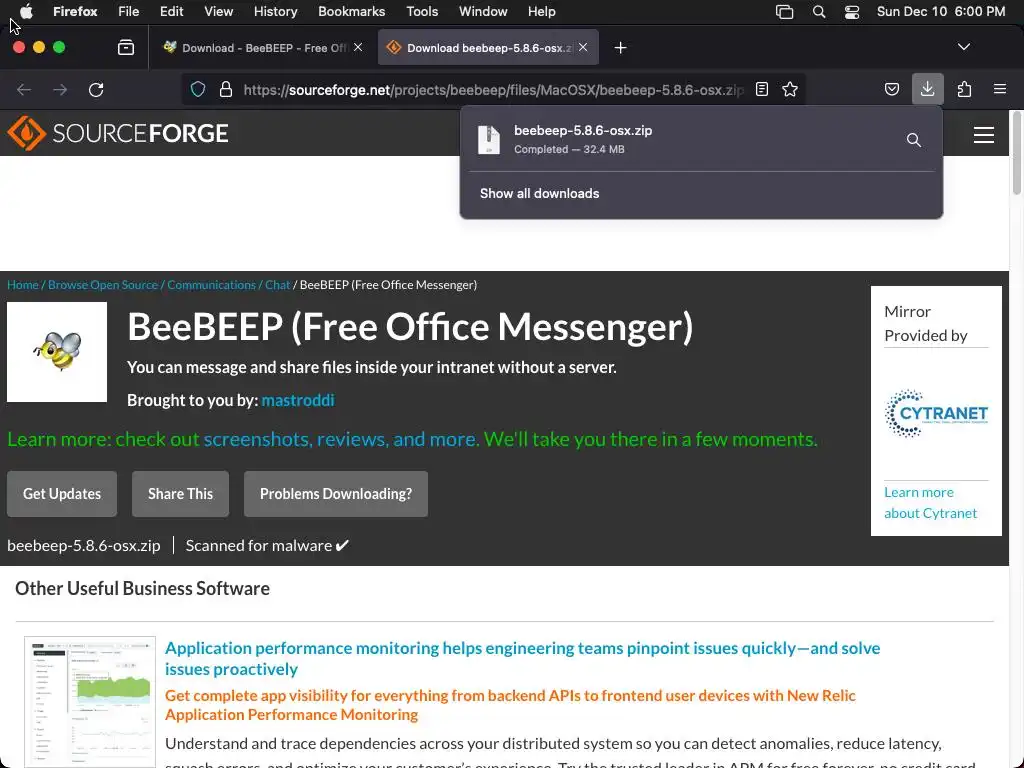Click beebeep-5.8.6-osx.zip filename text below buttons
Image resolution: width=1024 pixels, height=768 pixels.
[84, 545]
